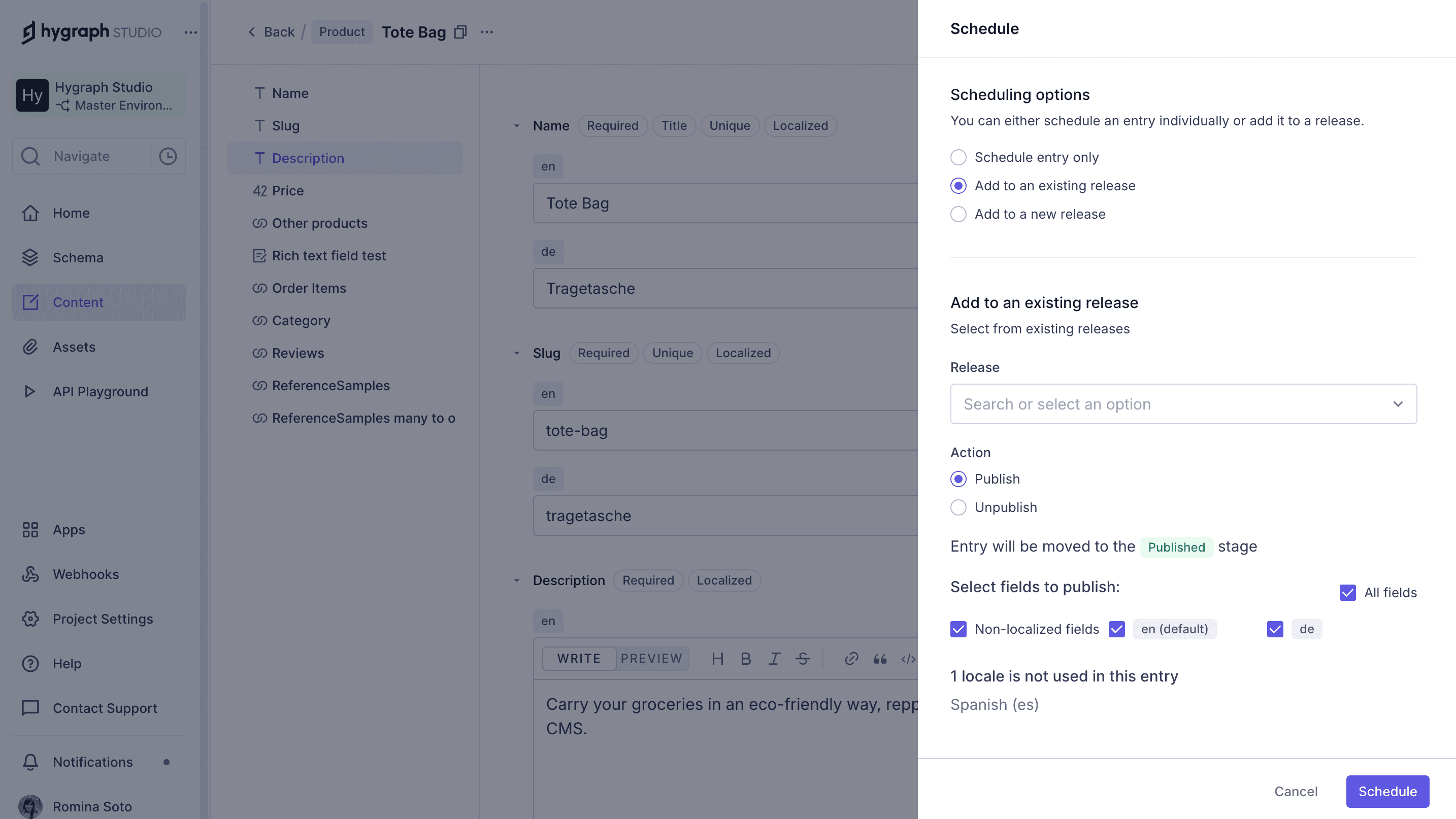This screenshot has height=819, width=1456.
Task: Apply italic formatting in description editor
Action: pos(774,659)
